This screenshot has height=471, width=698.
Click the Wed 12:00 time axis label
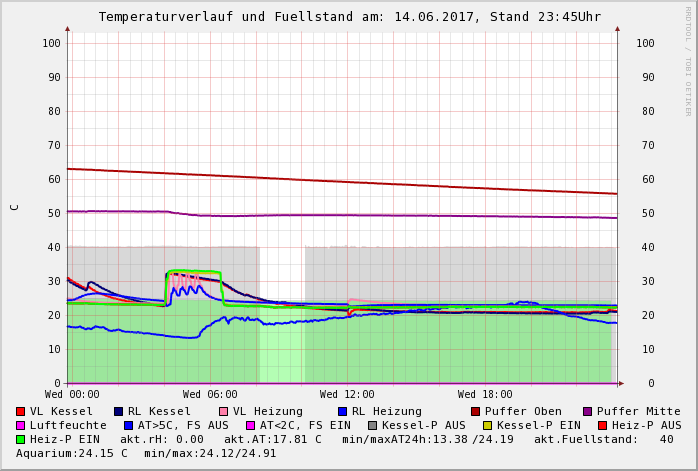point(347,395)
